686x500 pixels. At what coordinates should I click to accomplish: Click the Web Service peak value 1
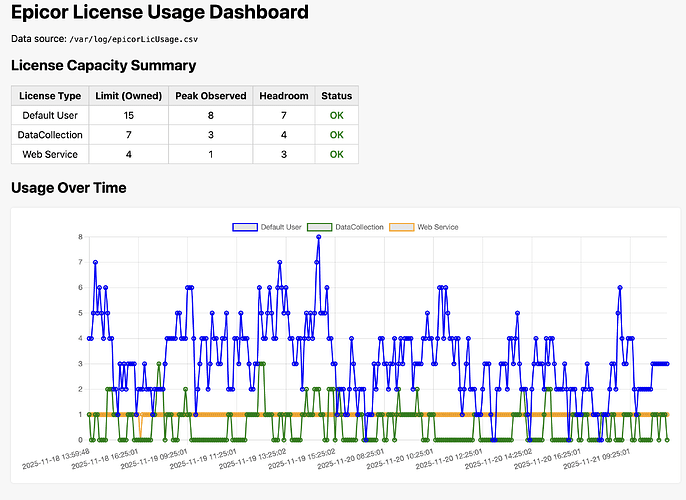211,154
